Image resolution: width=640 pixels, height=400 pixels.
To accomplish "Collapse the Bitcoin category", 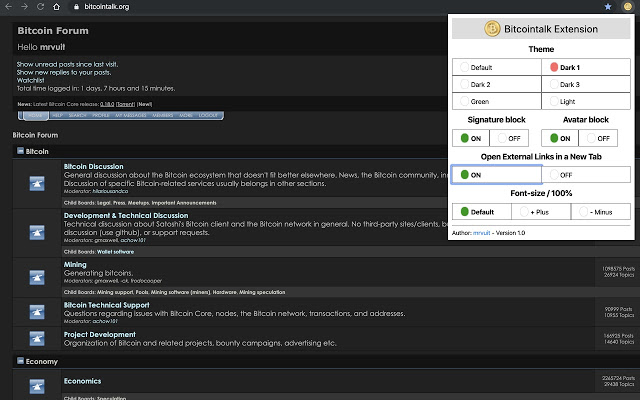I will (20, 151).
